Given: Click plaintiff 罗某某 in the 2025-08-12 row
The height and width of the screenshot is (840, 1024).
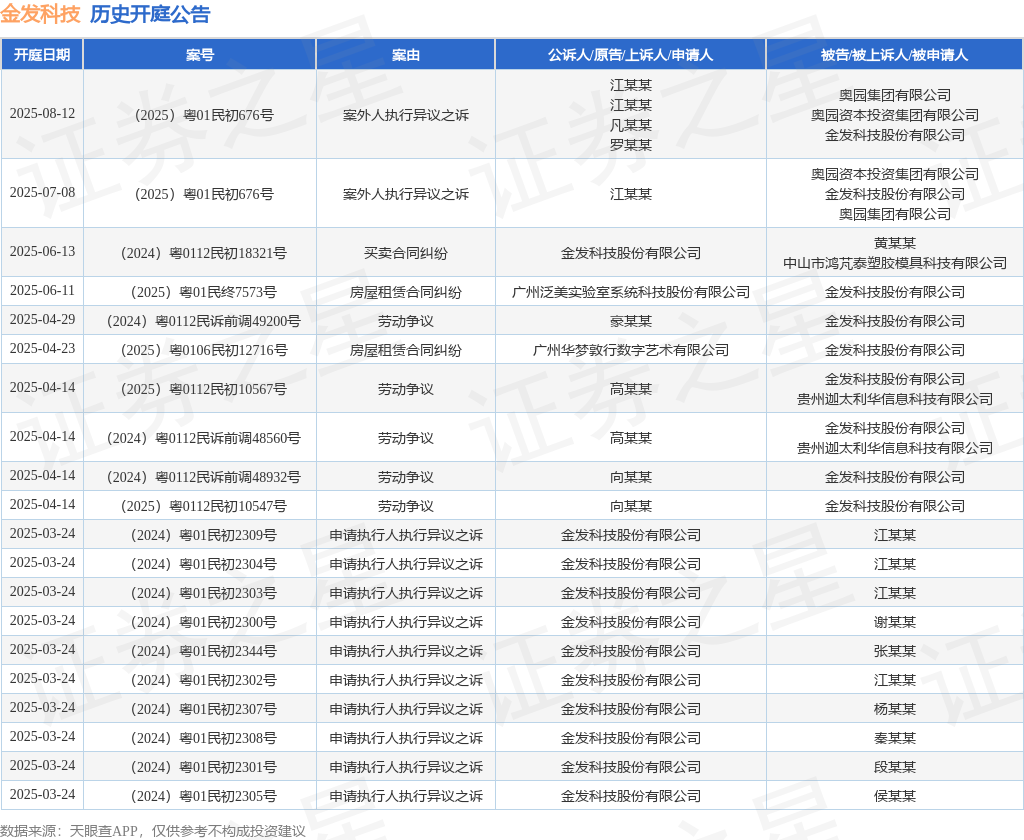Looking at the screenshot, I should [x=630, y=145].
